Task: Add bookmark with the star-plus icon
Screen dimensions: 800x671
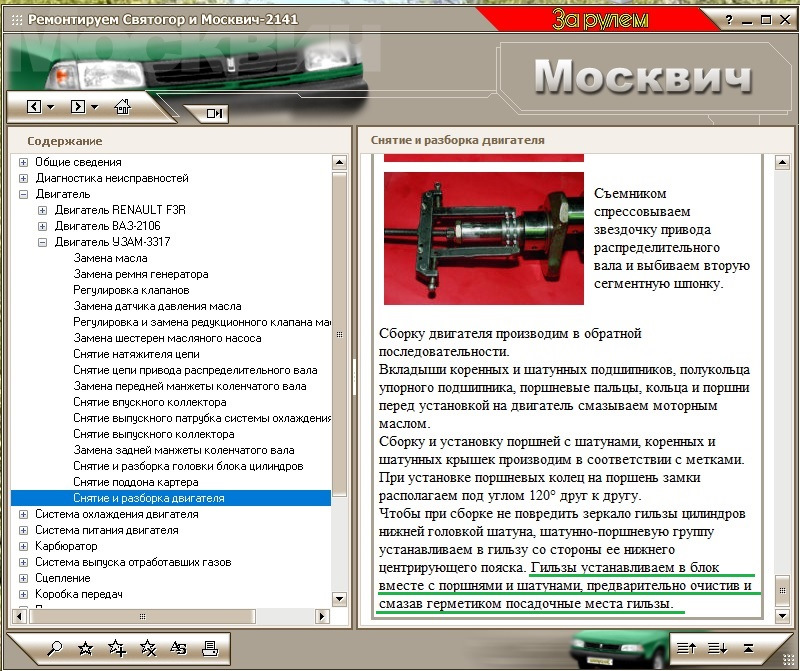Action: [x=117, y=649]
